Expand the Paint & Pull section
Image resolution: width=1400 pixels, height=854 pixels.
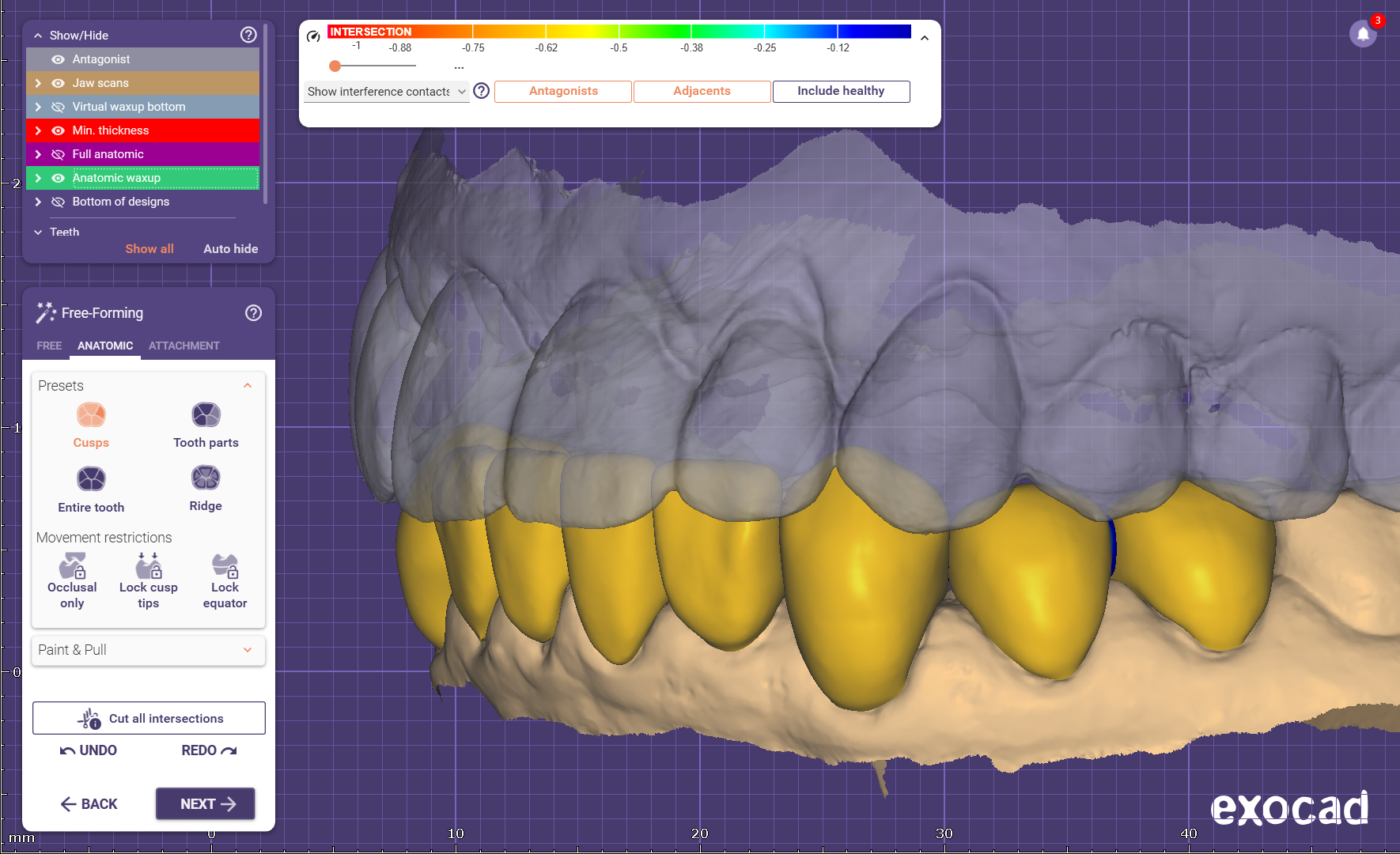tap(148, 650)
